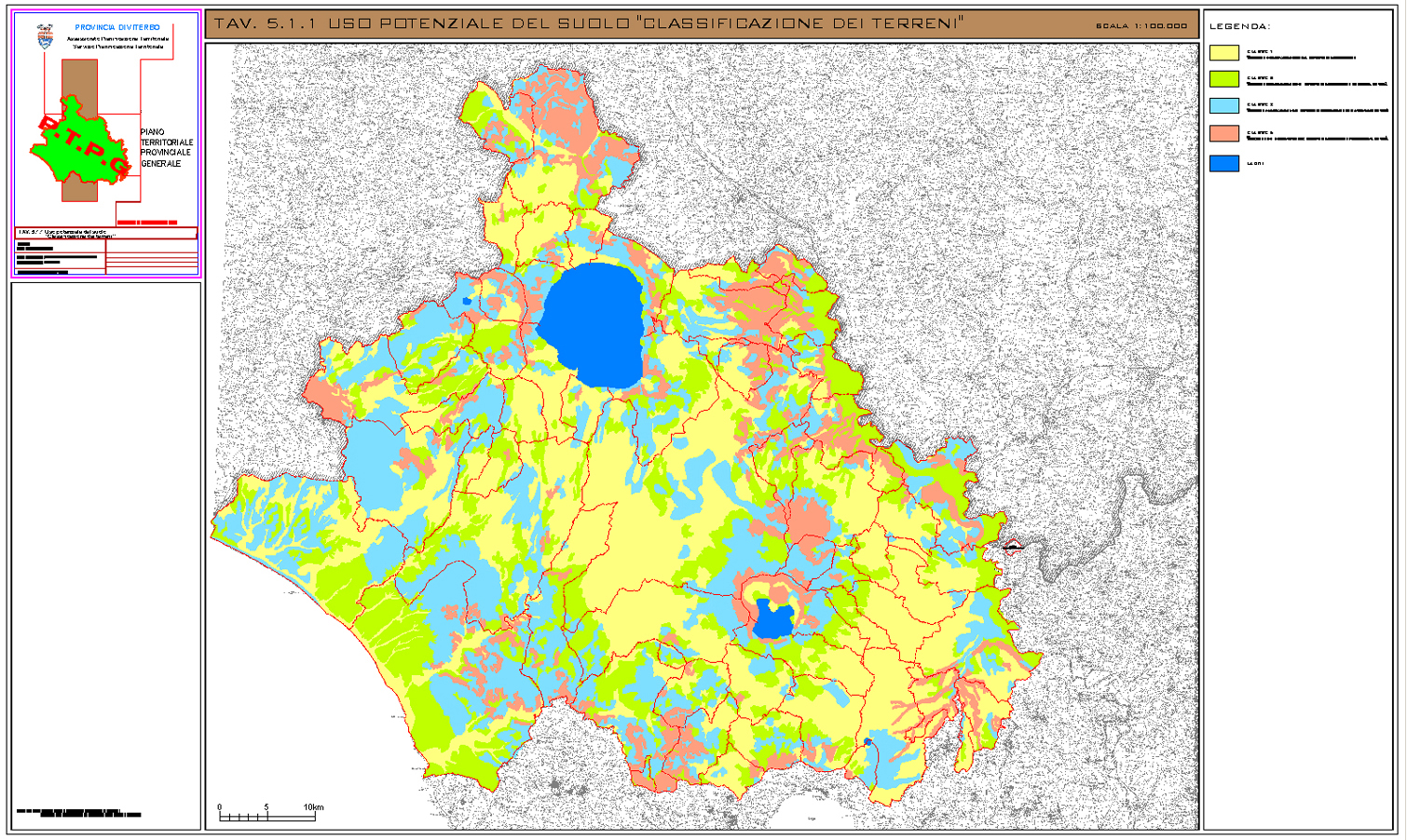This screenshot has width=1407, height=840.
Task: Select the smaller blue lake ringed by salmon terrain
Action: coord(772,619)
